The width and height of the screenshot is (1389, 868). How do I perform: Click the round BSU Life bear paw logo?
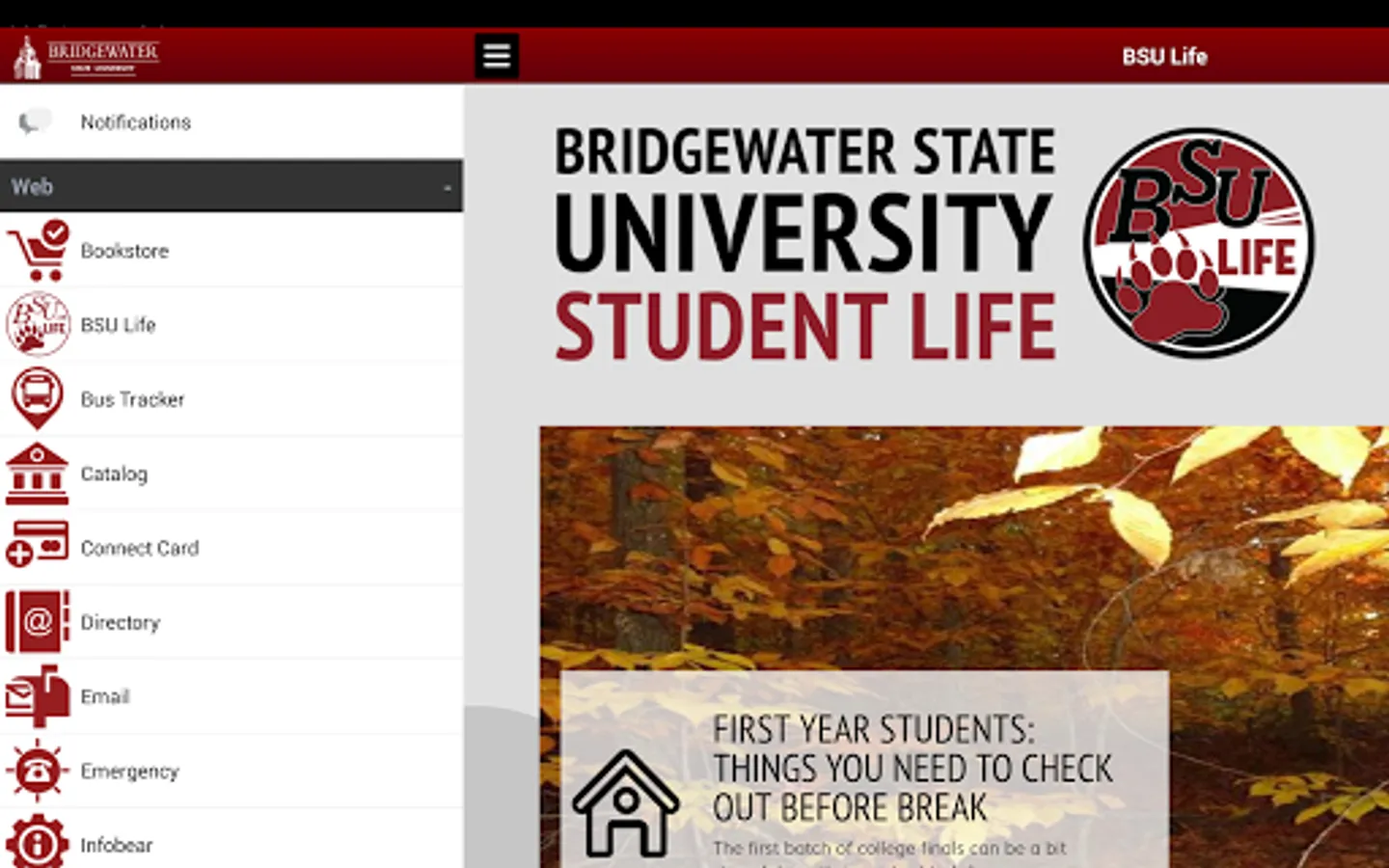coord(1198,243)
